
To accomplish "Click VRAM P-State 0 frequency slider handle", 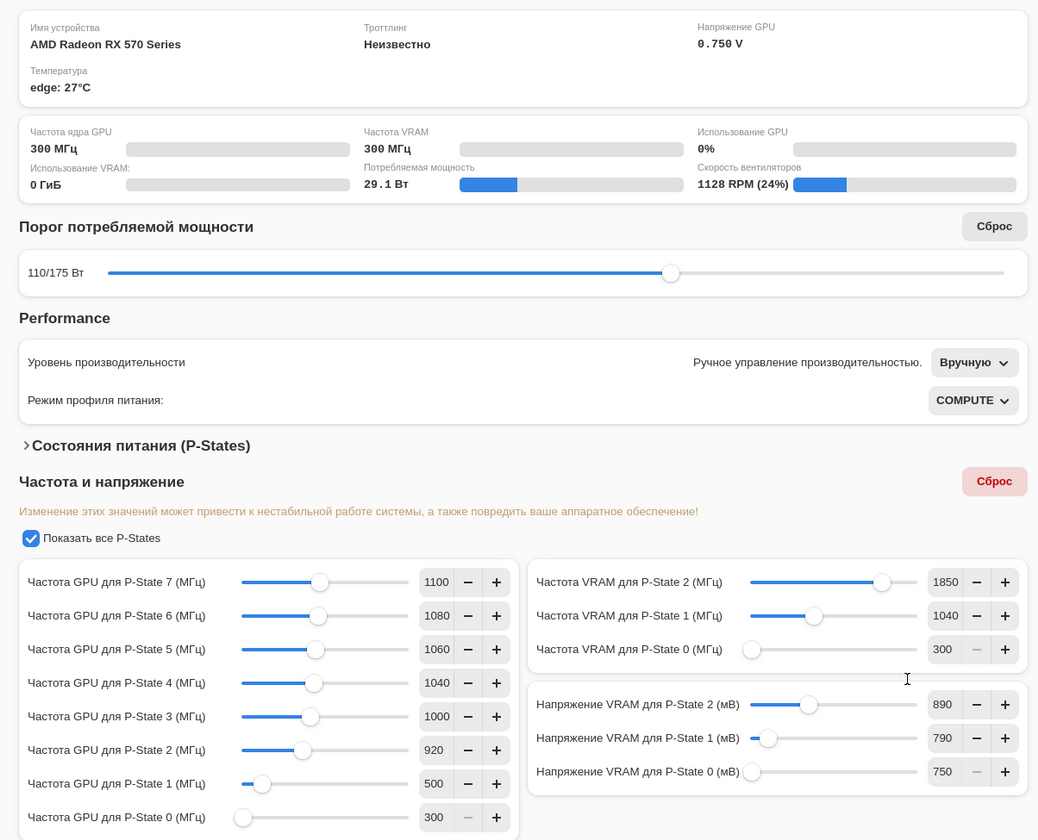I will coord(751,649).
